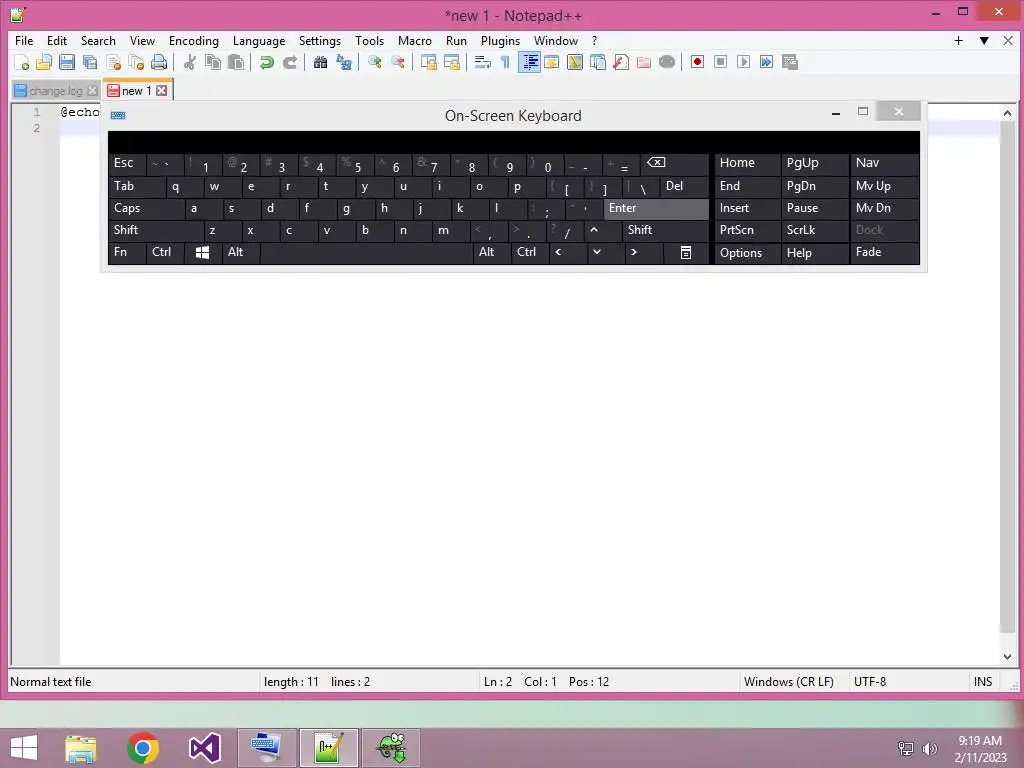This screenshot has height=768, width=1024.
Task: Undo last action green arrow
Action: pos(266,62)
